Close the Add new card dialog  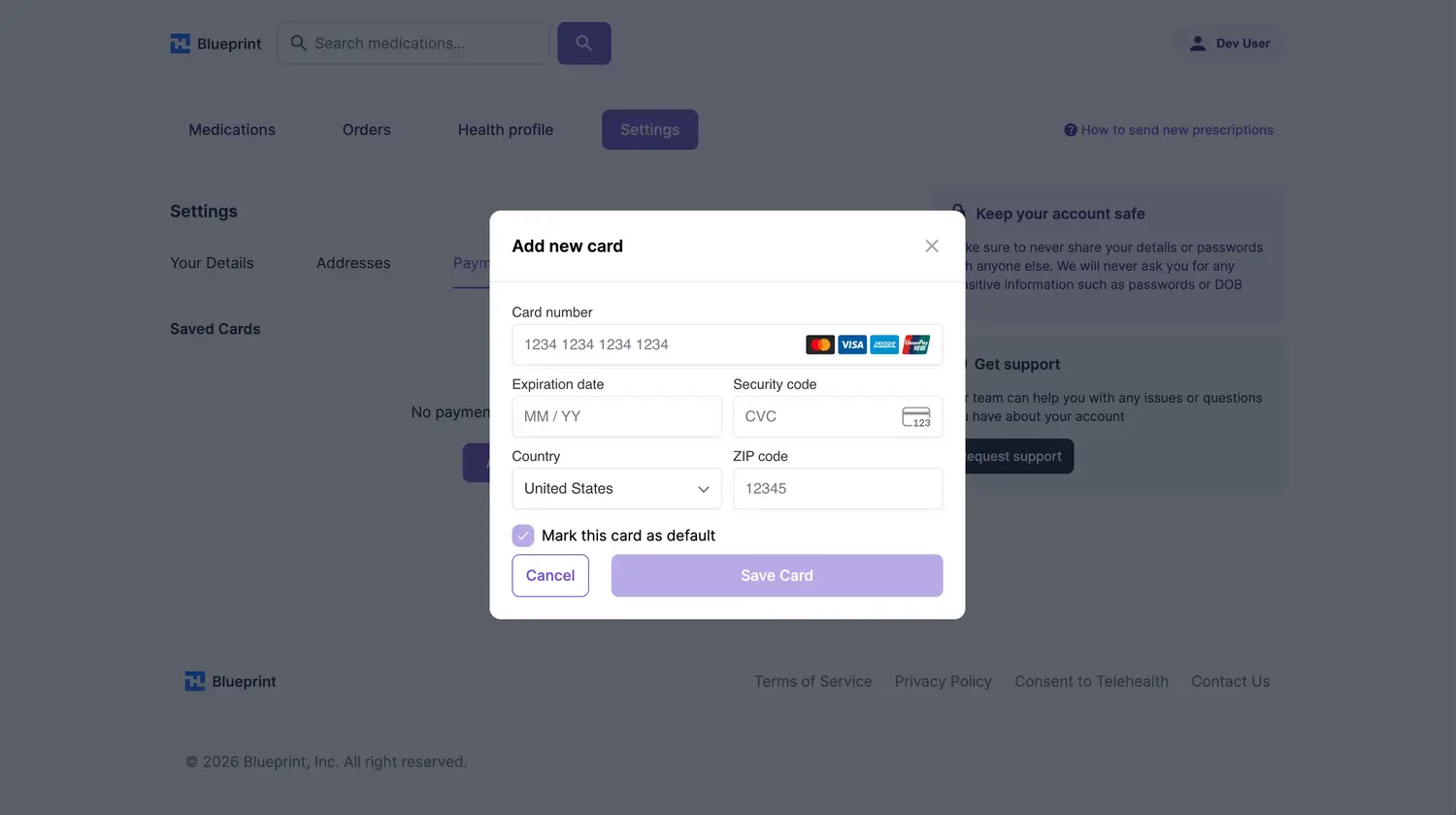point(932,246)
